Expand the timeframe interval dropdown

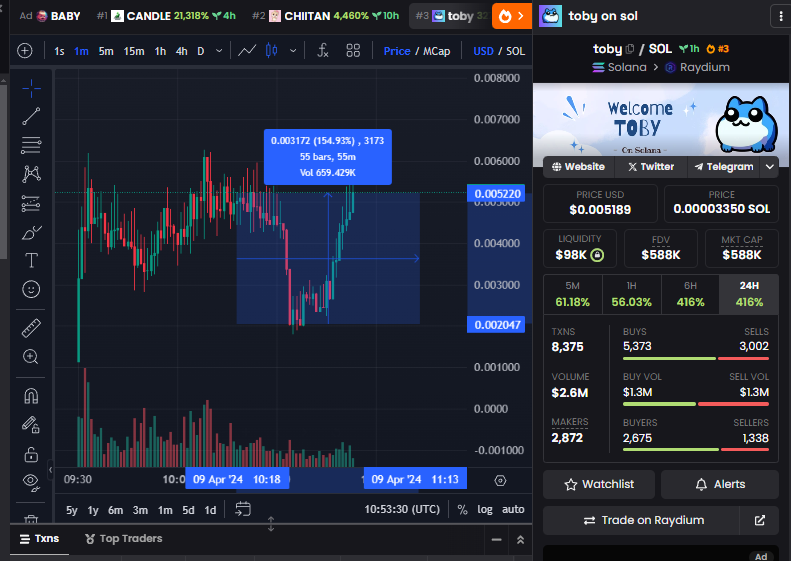(x=219, y=50)
